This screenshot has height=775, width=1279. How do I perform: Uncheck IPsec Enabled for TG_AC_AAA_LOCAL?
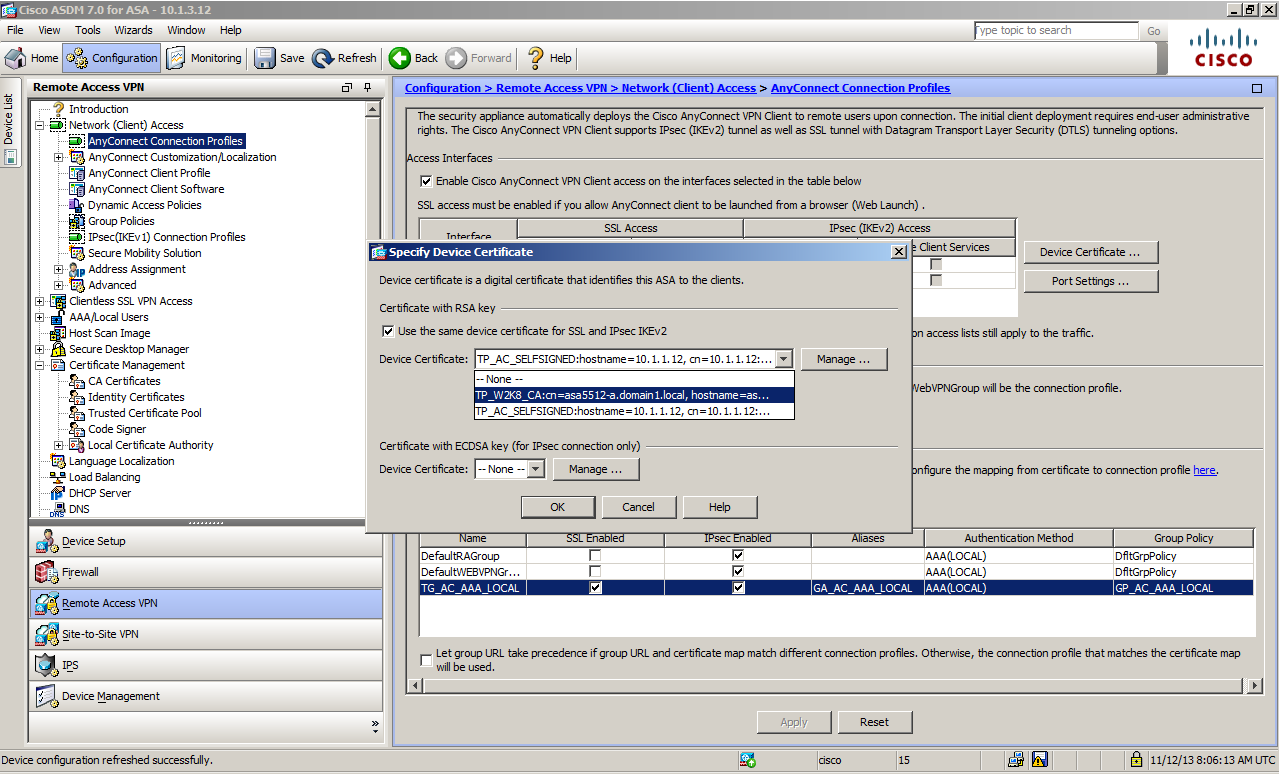tap(738, 588)
